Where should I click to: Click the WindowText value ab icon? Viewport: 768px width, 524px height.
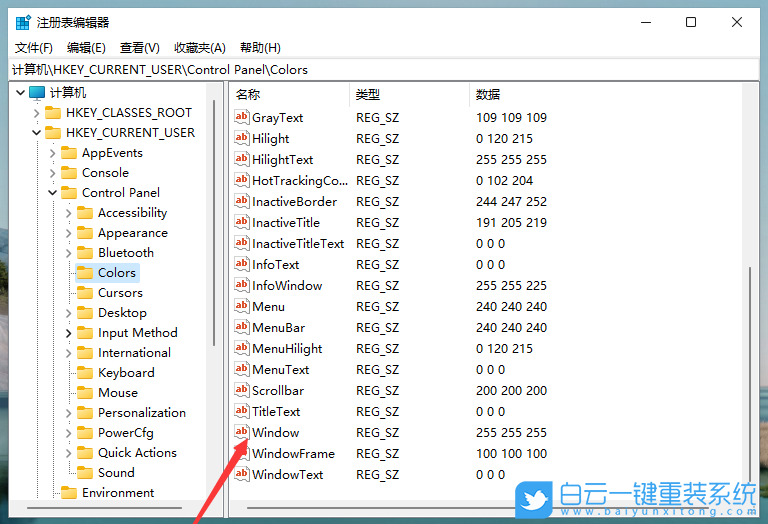click(241, 475)
